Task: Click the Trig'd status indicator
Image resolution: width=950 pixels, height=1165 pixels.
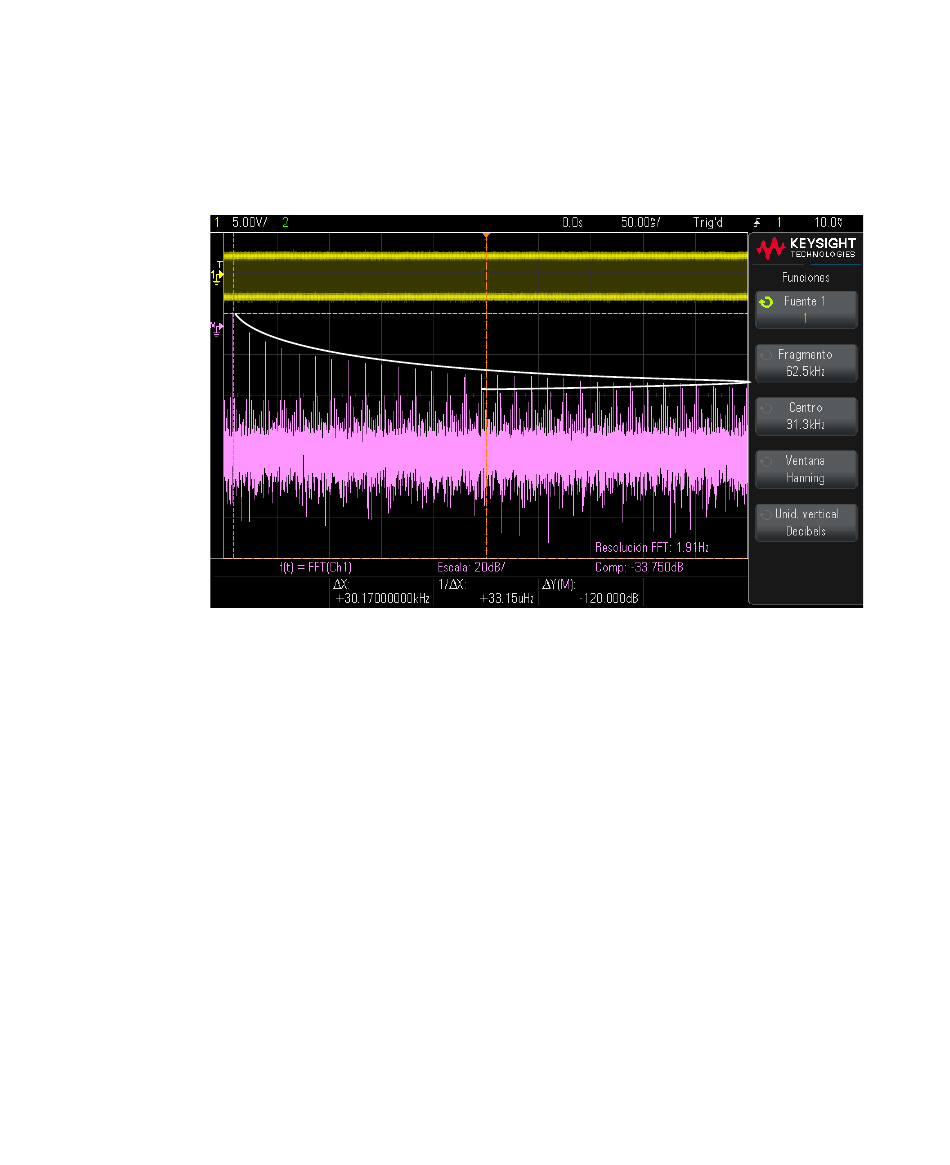Action: (x=708, y=222)
